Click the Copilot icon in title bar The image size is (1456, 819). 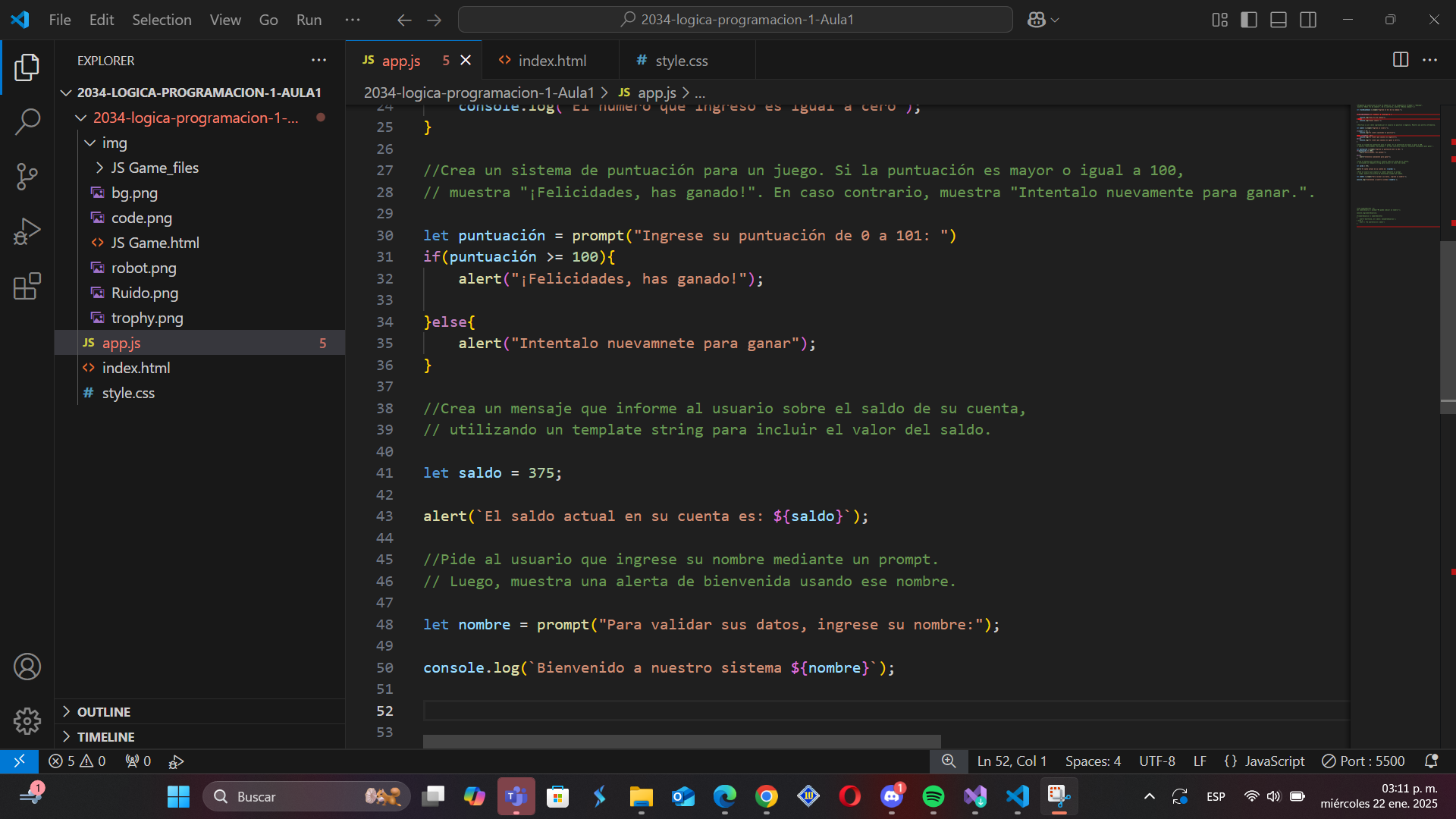point(1036,20)
